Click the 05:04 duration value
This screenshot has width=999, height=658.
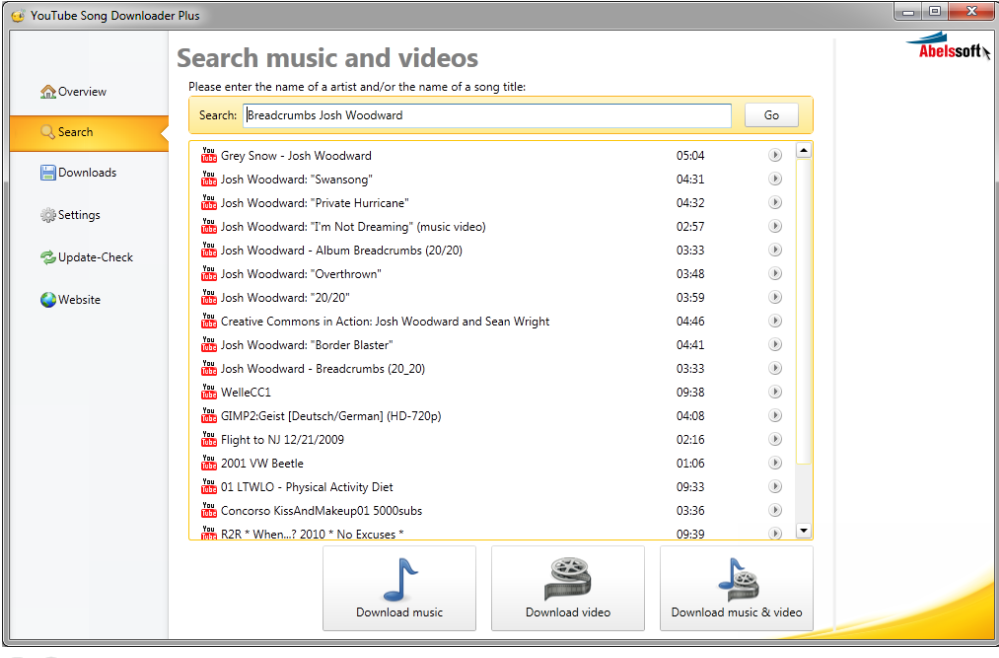click(690, 155)
